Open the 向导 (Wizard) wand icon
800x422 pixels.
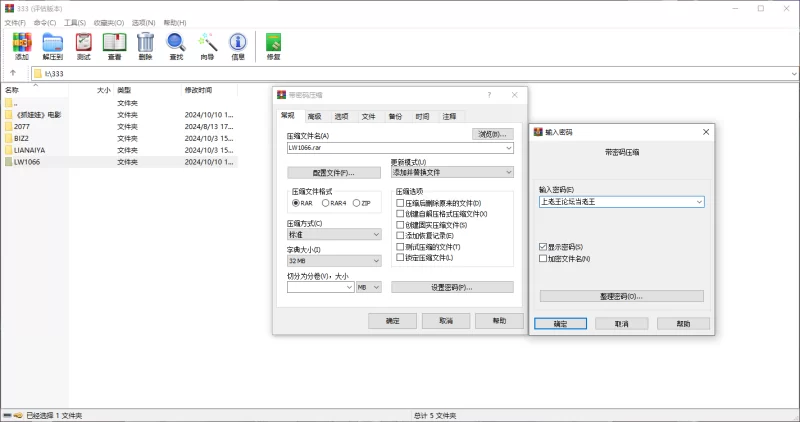pos(207,45)
